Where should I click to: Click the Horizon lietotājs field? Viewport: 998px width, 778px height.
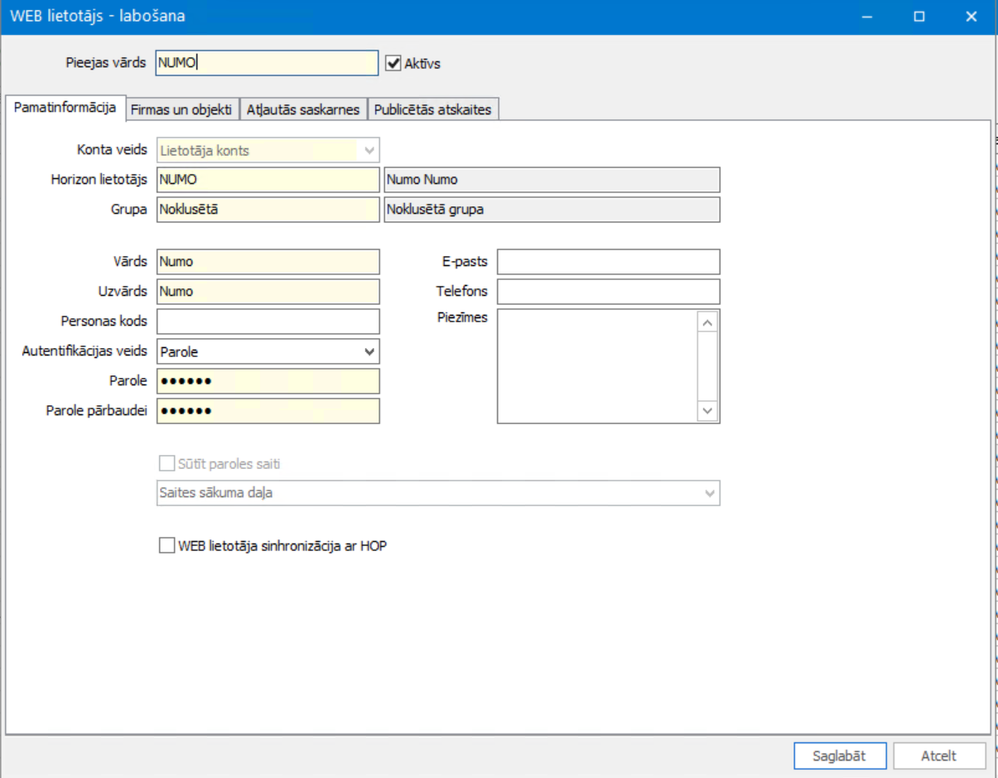[268, 180]
